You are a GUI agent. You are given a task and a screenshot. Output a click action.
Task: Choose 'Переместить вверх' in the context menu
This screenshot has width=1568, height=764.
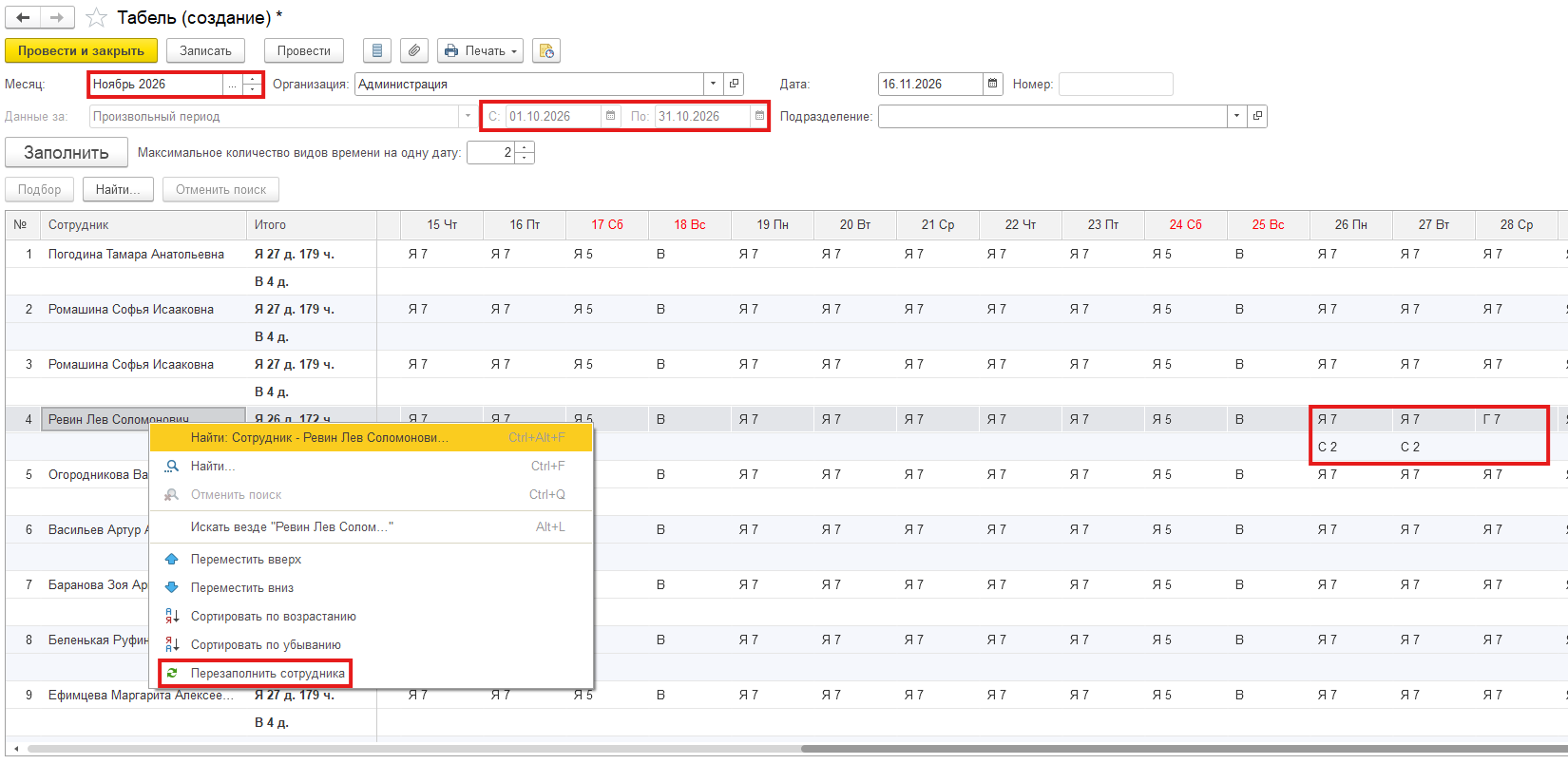coord(372,560)
